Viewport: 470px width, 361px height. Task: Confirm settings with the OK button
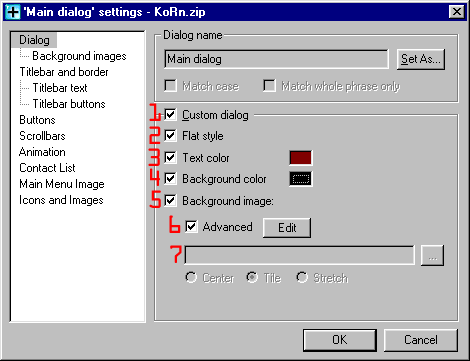click(x=340, y=340)
